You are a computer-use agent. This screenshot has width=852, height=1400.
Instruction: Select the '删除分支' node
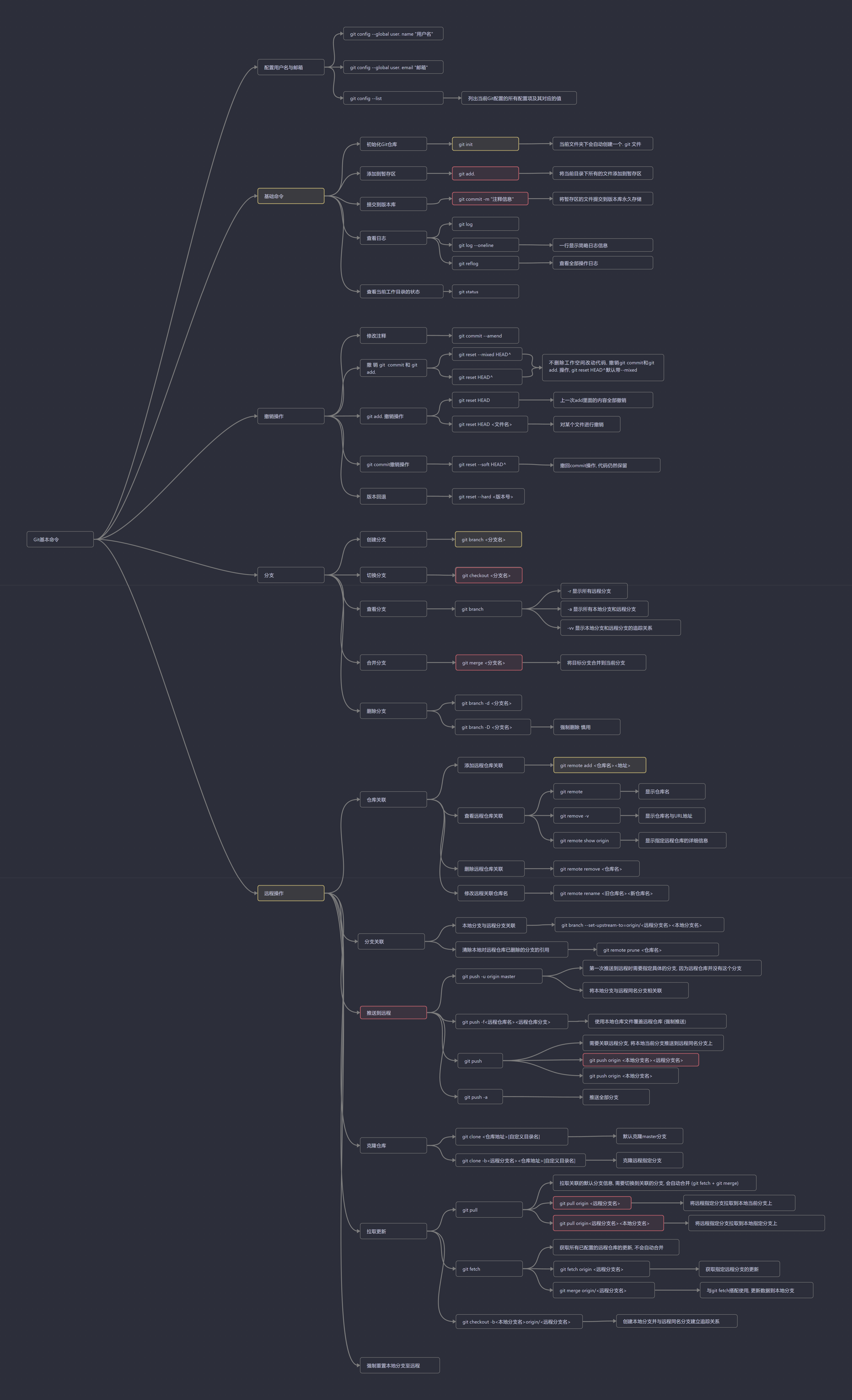(x=393, y=711)
